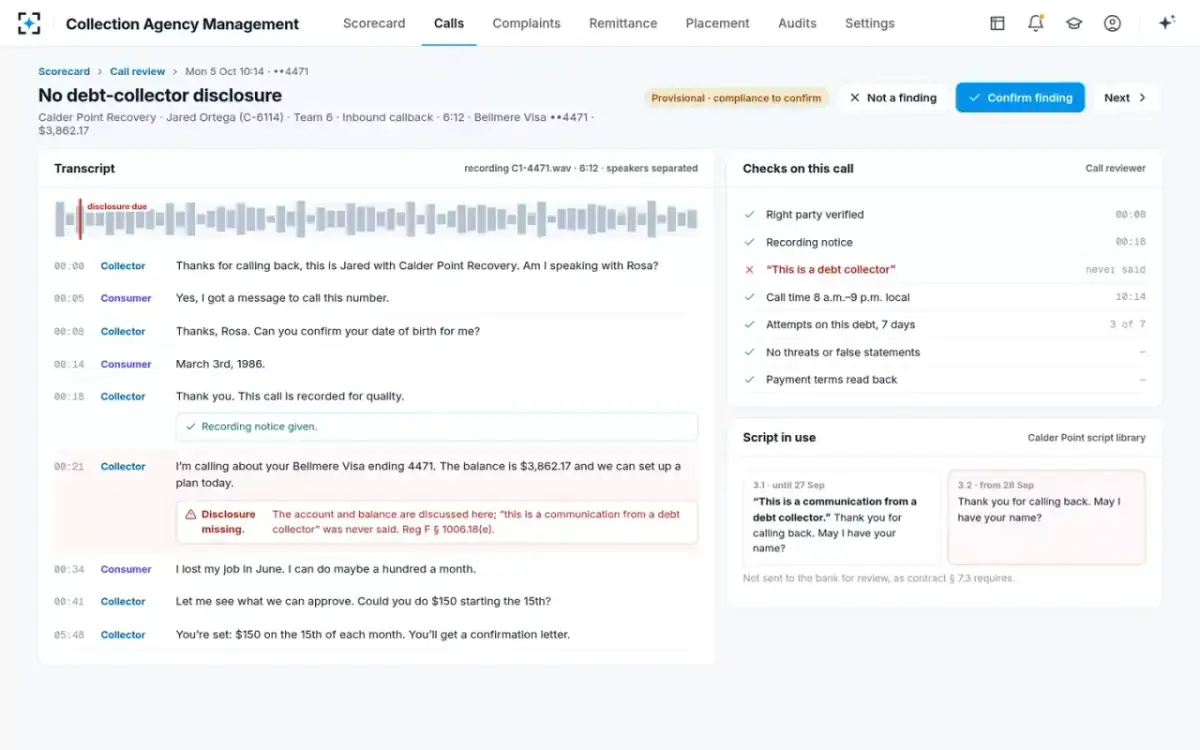This screenshot has height=750, width=1200.
Task: Click the red disclosure due marker on waveform
Action: click(81, 219)
